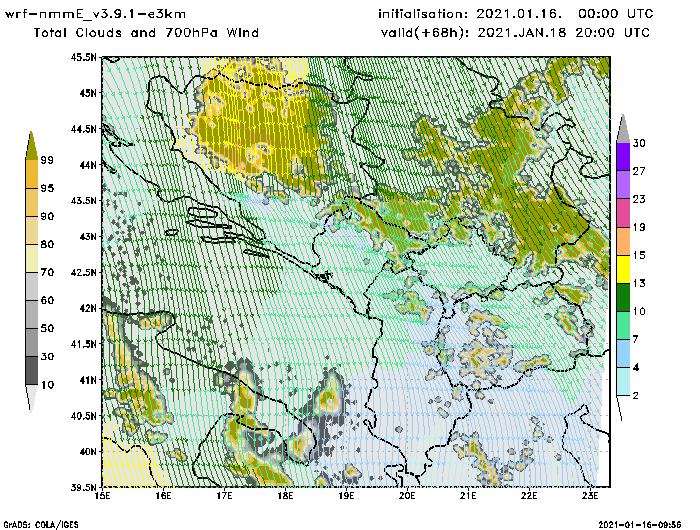Image resolution: width=700 pixels, height=530 pixels.
Task: Click cloud legend swatch between 80 and 90
Action: click(32, 230)
